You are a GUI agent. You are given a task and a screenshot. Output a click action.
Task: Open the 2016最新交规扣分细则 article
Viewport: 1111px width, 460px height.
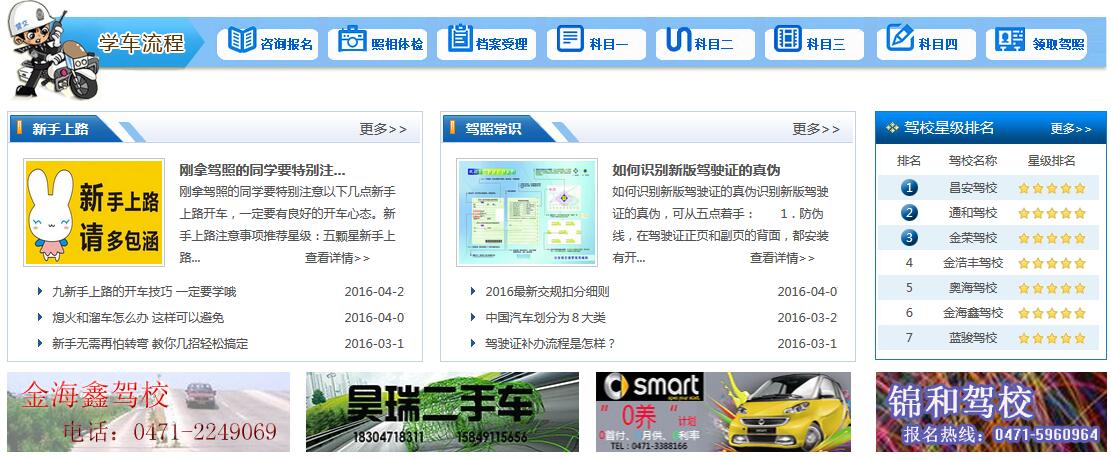point(547,292)
